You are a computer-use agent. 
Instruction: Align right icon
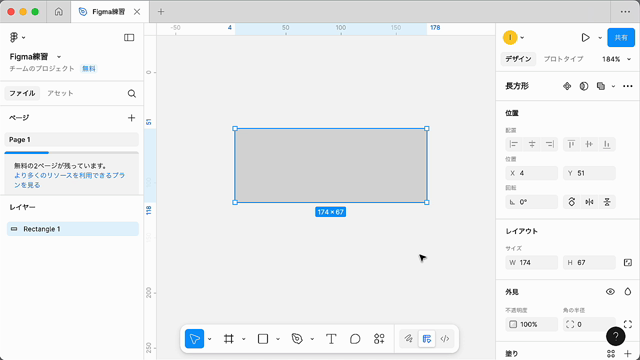[x=550, y=144]
